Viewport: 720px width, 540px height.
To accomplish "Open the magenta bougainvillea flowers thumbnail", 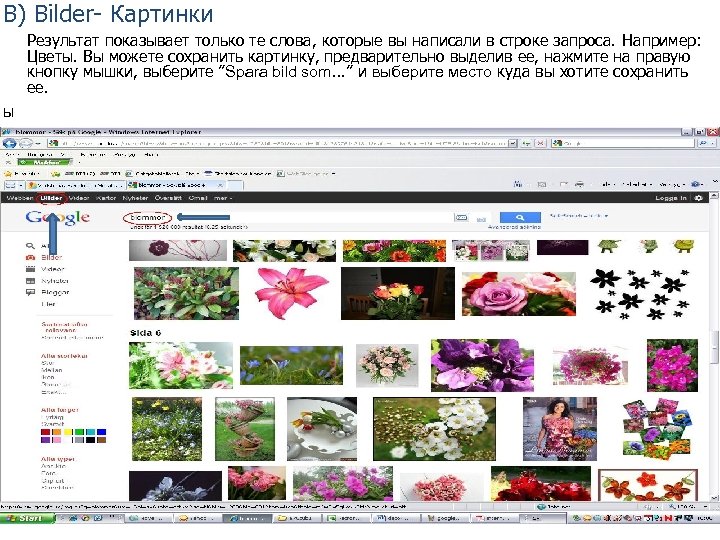I will (x=672, y=365).
